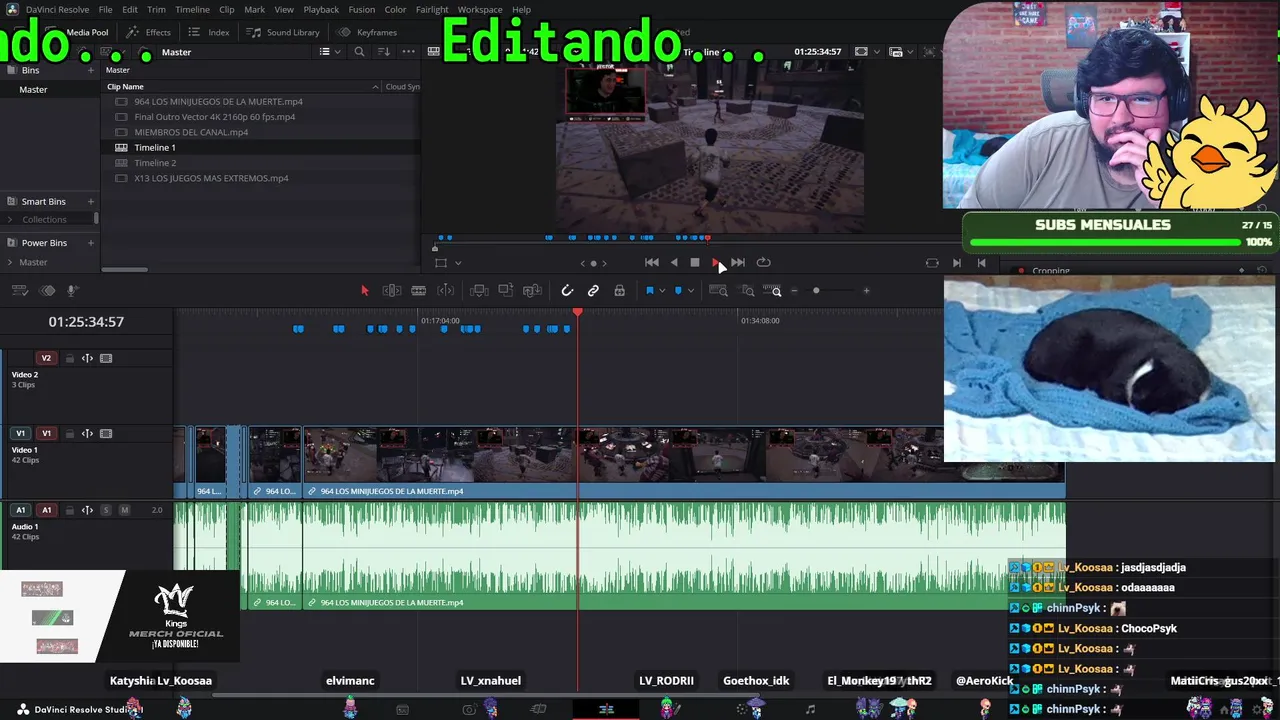1280x720 pixels.
Task: Lock the Video 2 track
Action: pyautogui.click(x=69, y=358)
